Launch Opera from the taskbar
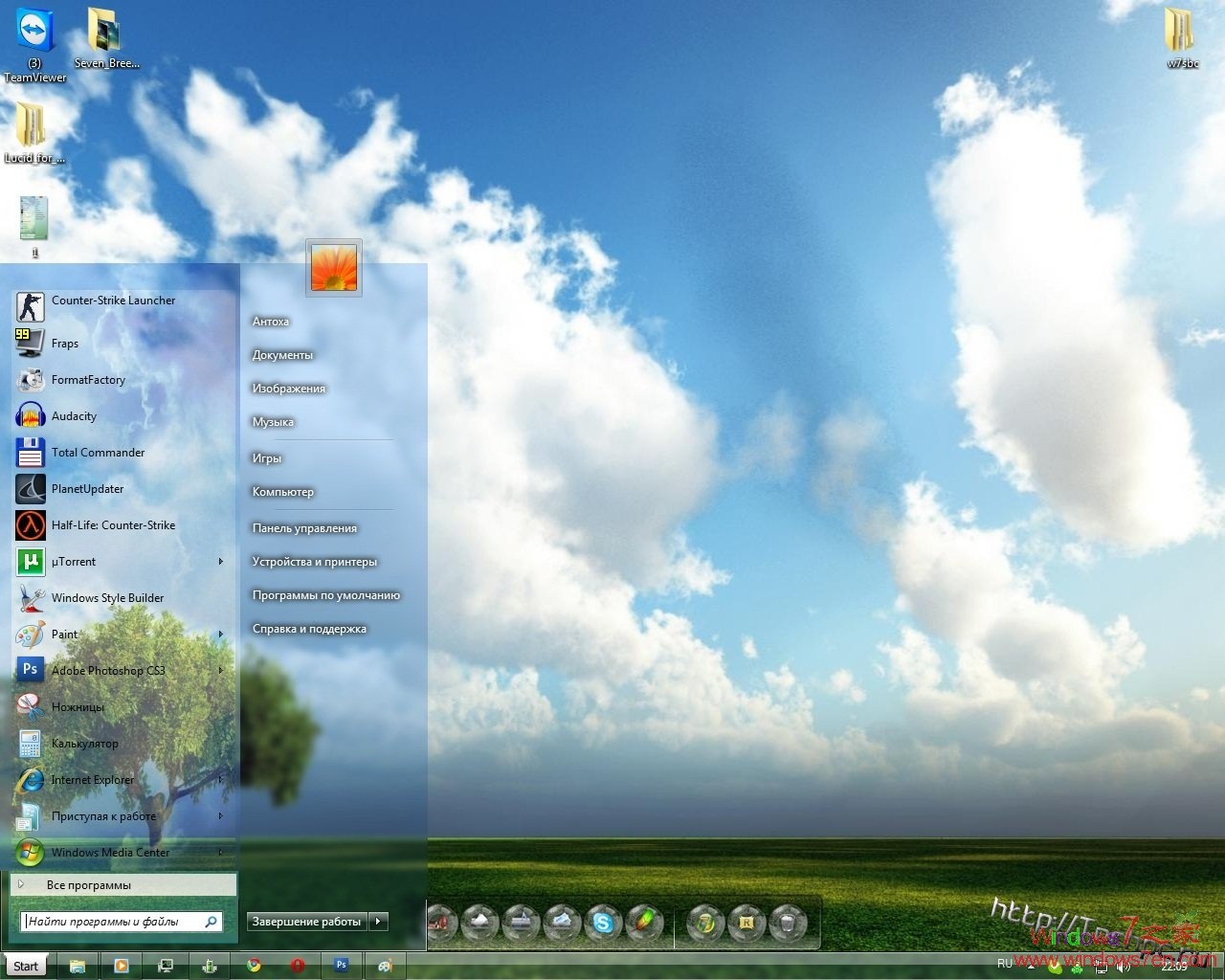Image resolution: width=1225 pixels, height=980 pixels. pos(298,965)
